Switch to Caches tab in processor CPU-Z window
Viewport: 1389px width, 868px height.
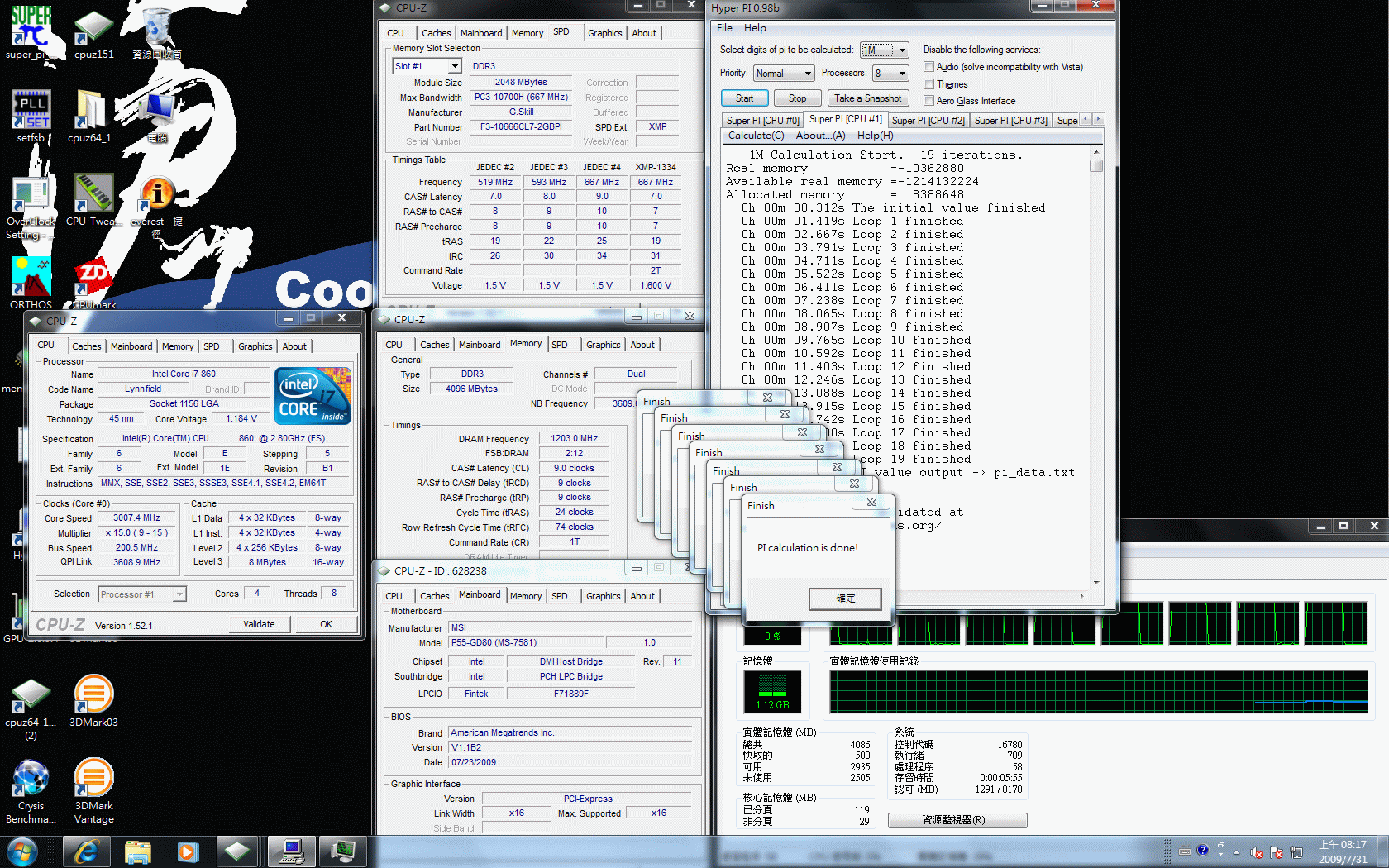[86, 346]
